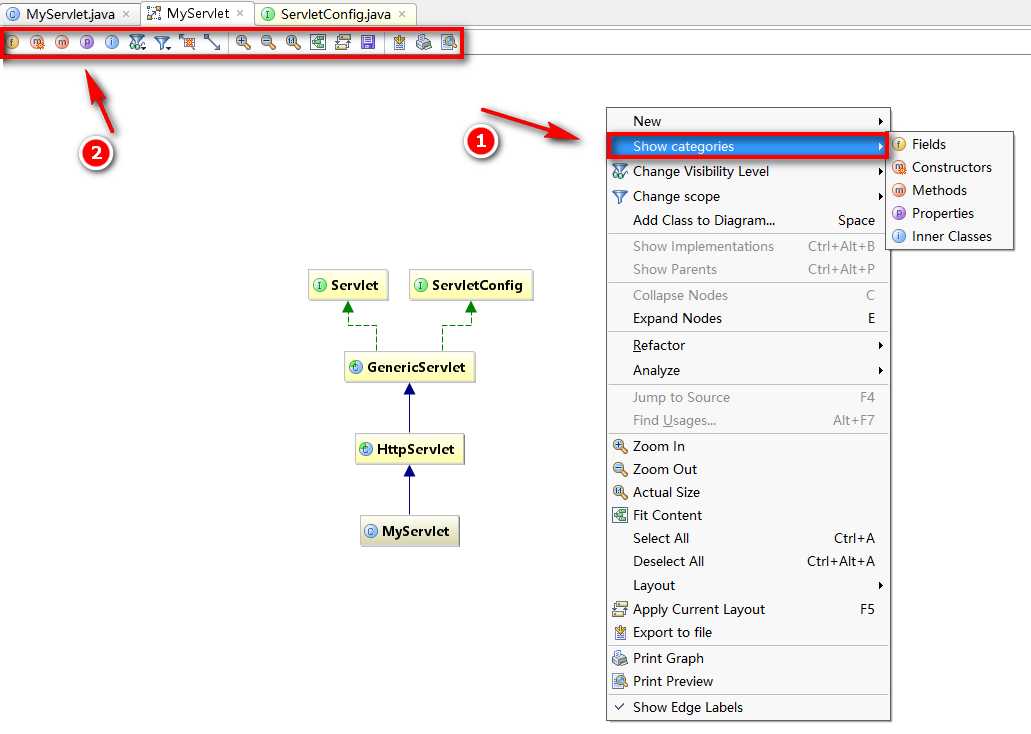1031x734 pixels.
Task: Close the MyServlet diagram tab
Action: coord(240,13)
